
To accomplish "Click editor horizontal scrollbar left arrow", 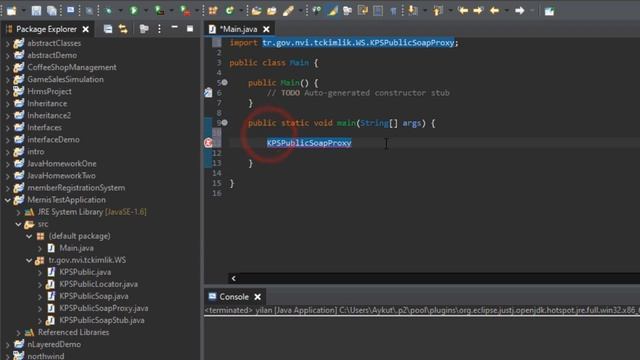I will 233,278.
